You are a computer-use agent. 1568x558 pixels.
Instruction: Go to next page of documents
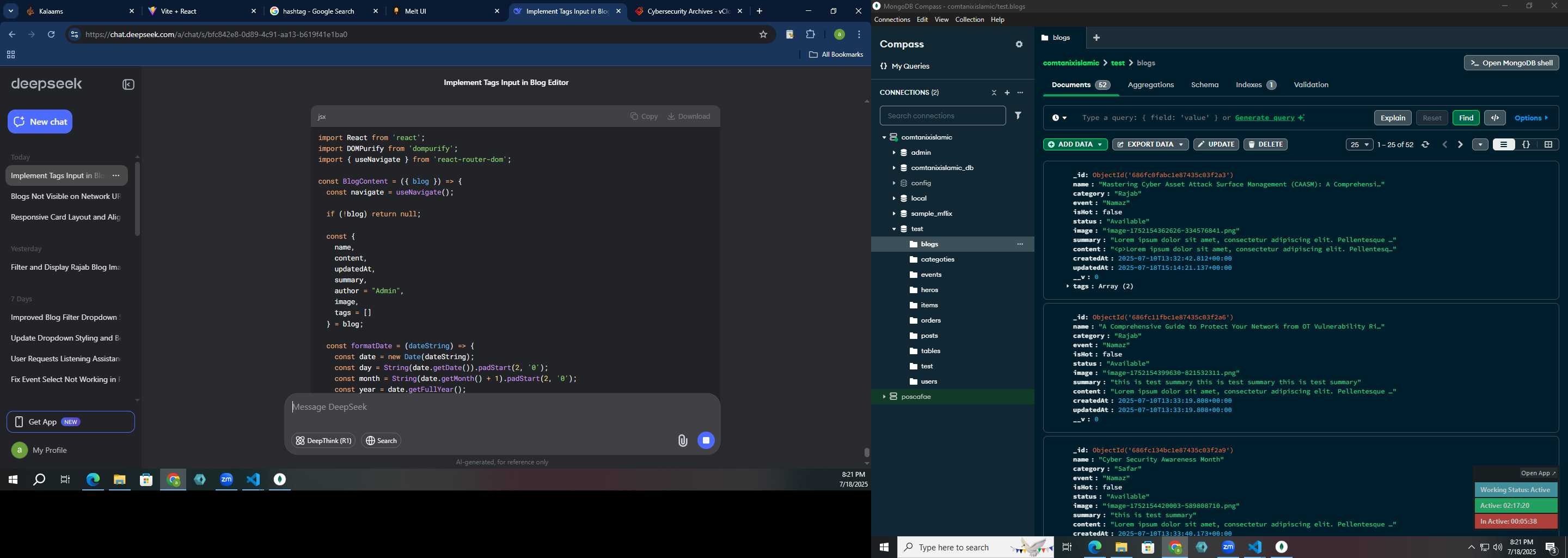click(x=1460, y=144)
